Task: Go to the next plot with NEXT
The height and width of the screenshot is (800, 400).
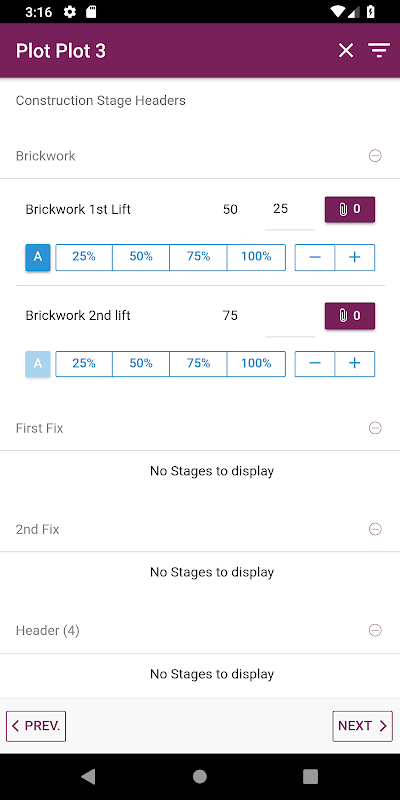Action: [363, 726]
